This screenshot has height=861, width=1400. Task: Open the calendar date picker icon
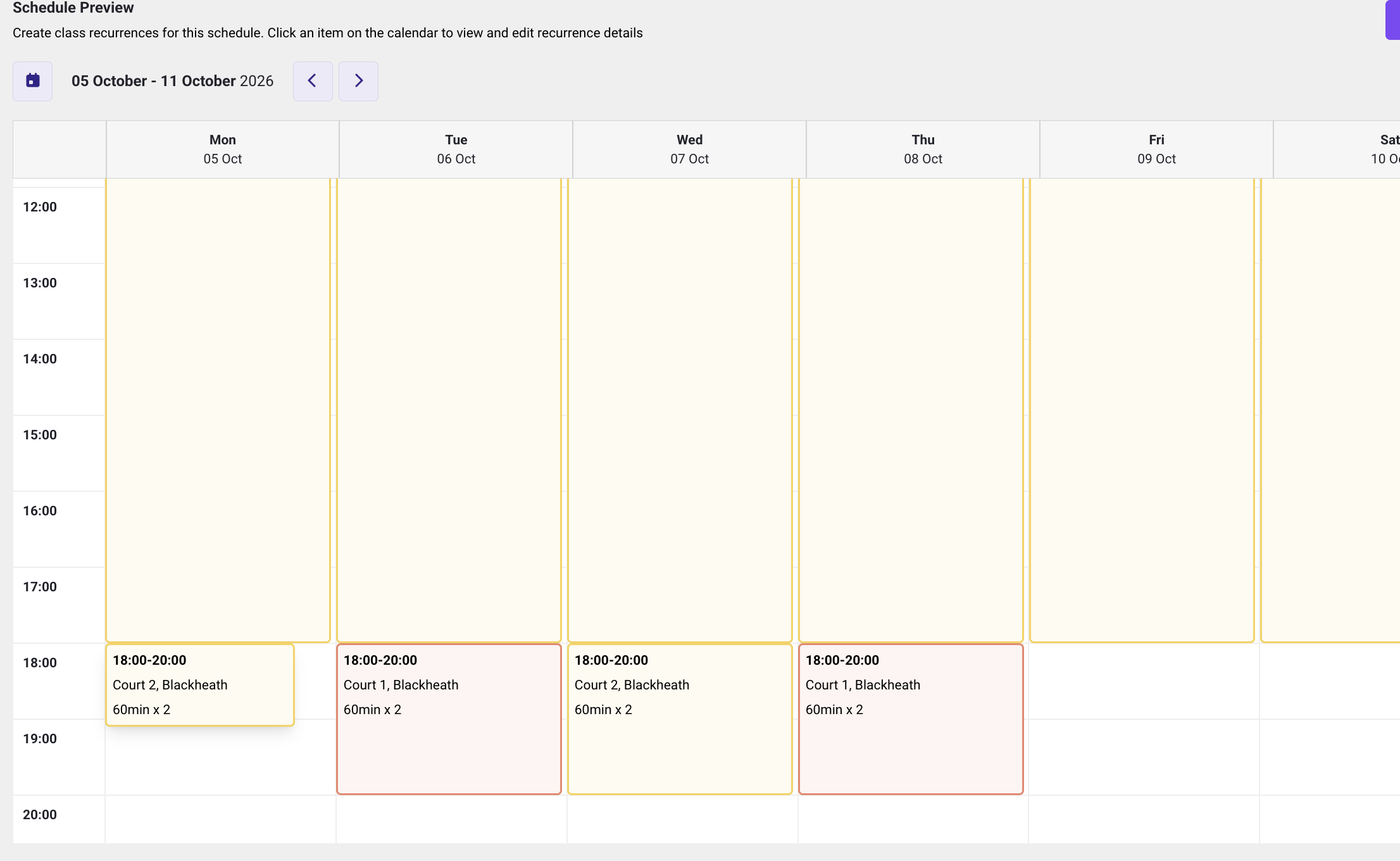tap(33, 81)
